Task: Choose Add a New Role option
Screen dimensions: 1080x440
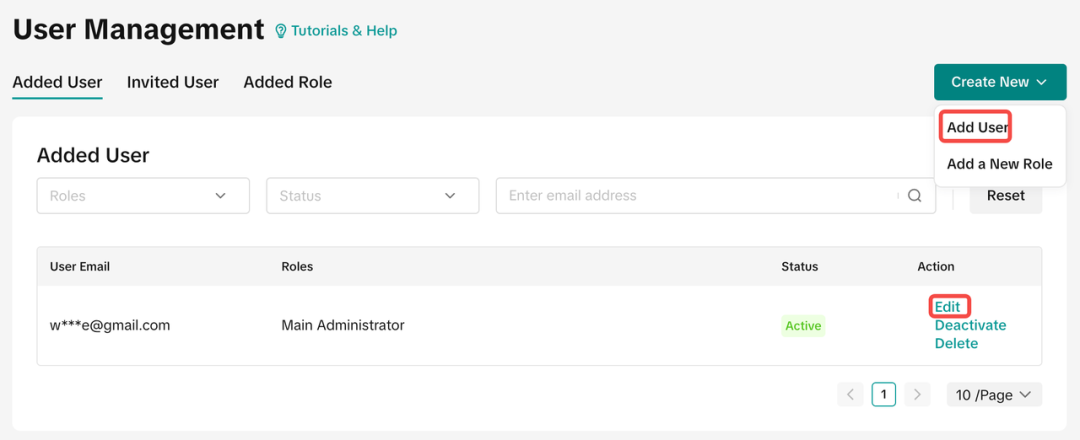Action: point(999,164)
